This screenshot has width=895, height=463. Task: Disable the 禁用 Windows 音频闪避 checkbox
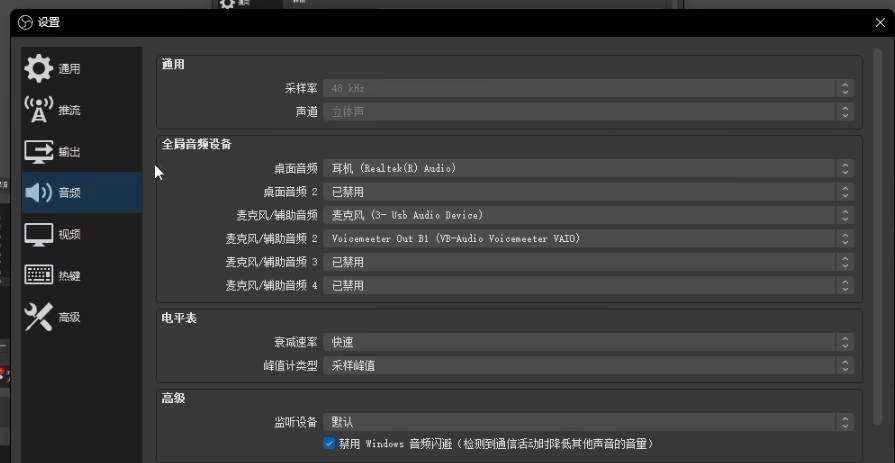(329, 443)
